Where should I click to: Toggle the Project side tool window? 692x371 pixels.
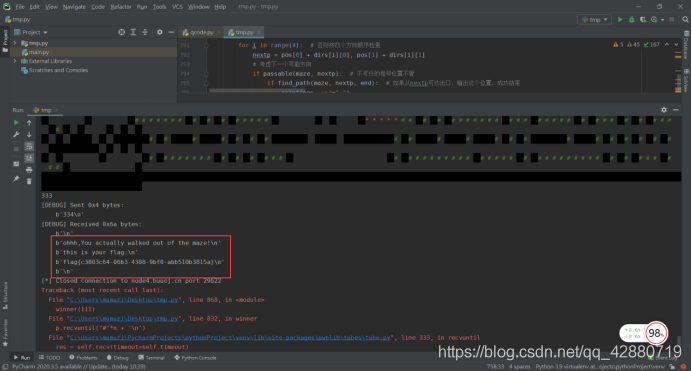point(5,41)
